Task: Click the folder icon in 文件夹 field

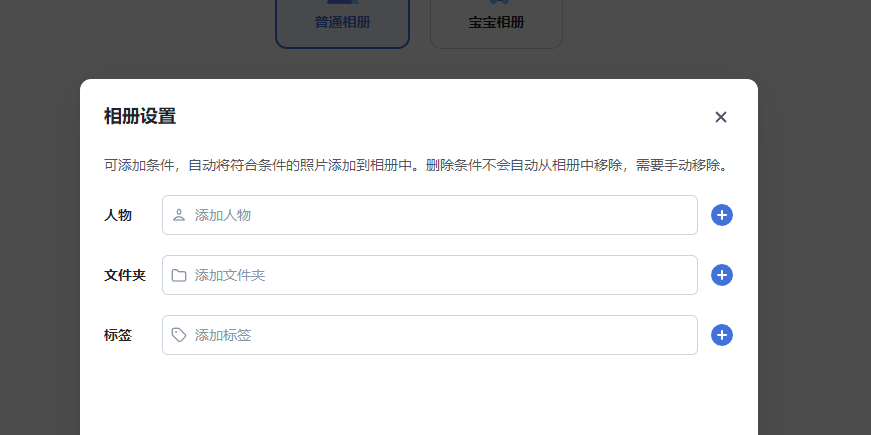Action: point(179,275)
